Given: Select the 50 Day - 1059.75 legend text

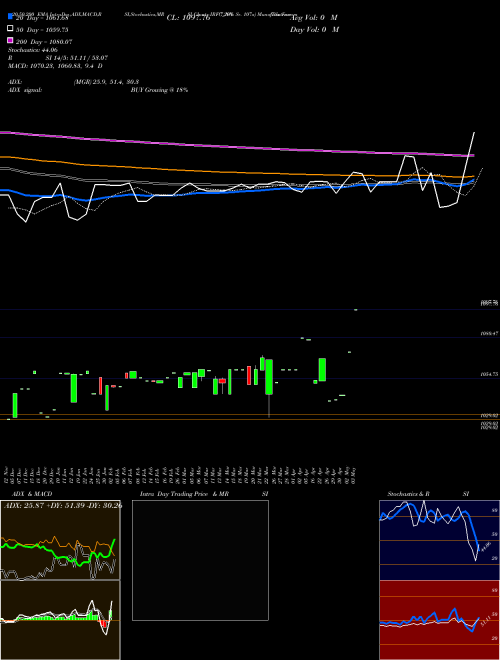Looking at the screenshot, I should click(x=42, y=30).
